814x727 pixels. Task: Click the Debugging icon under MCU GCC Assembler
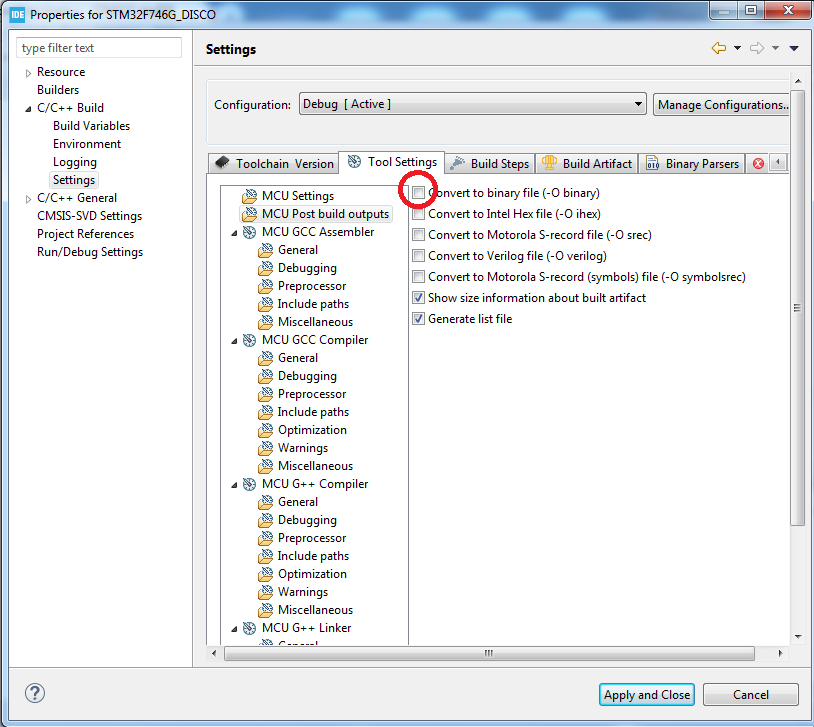(x=266, y=268)
